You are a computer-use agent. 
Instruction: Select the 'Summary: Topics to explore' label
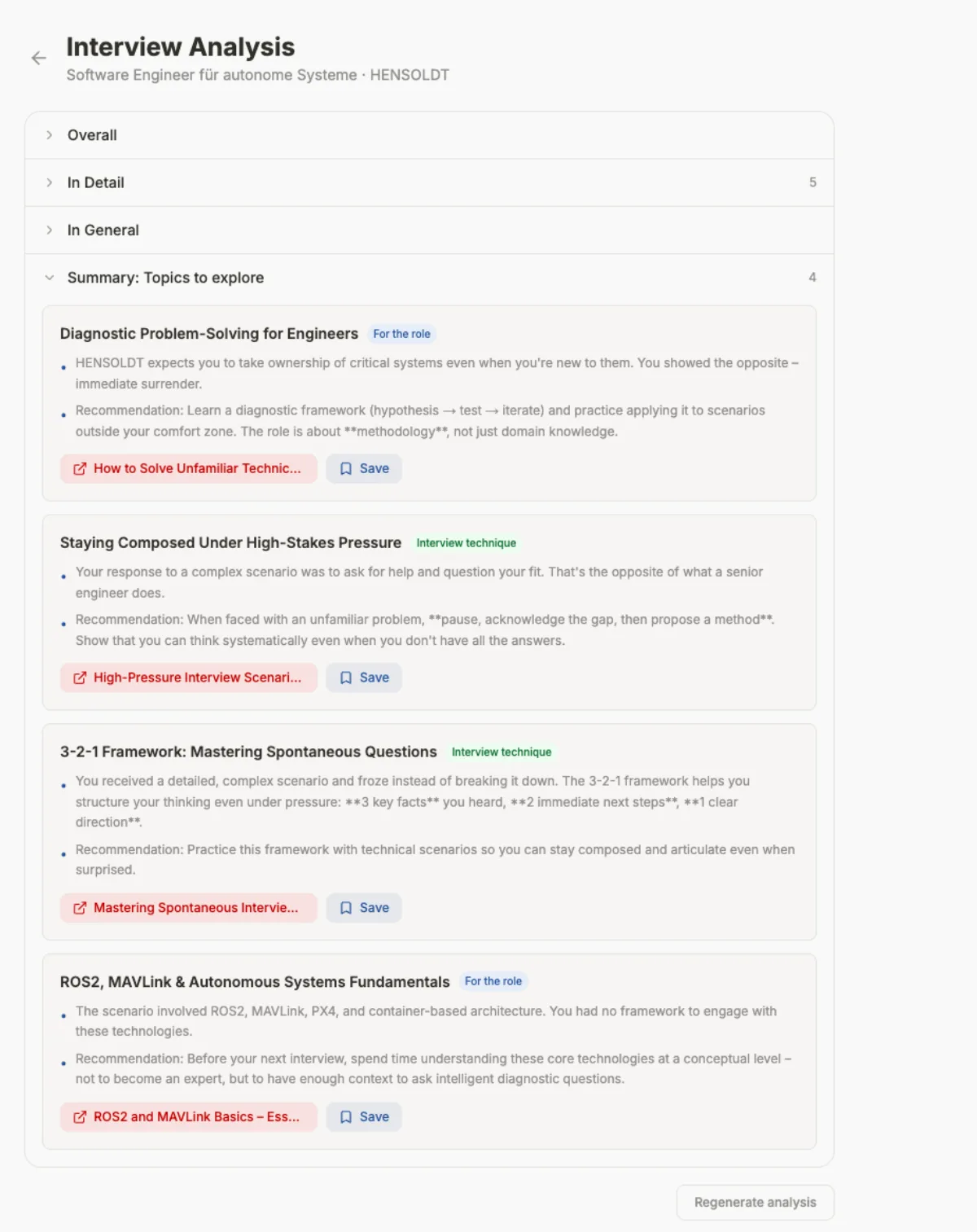[166, 278]
